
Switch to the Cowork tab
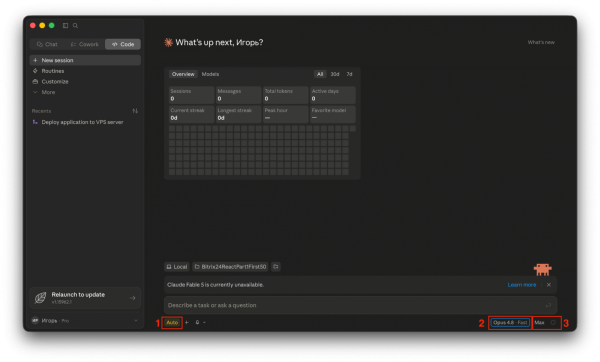click(85, 44)
